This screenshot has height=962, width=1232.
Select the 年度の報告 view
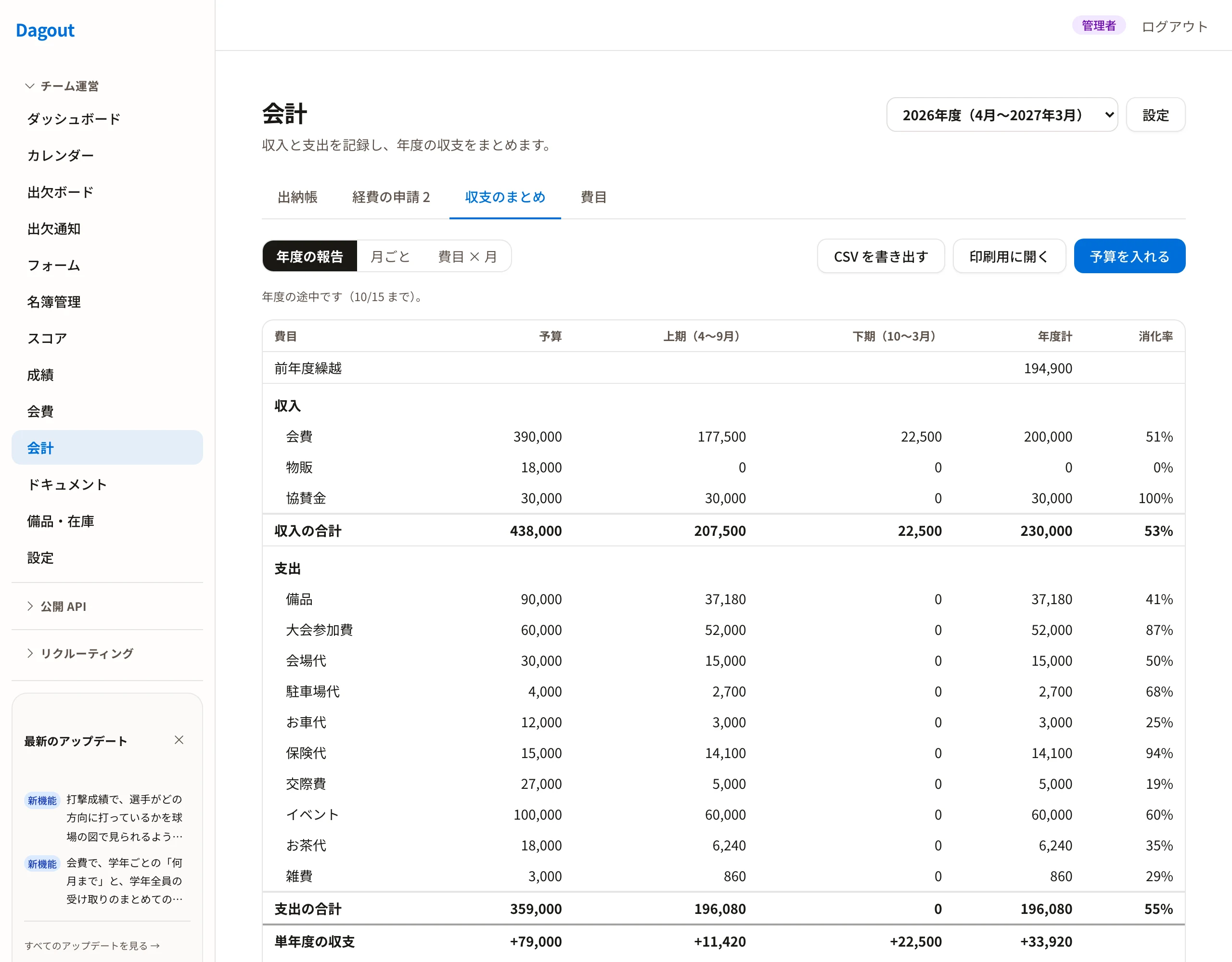click(x=310, y=256)
